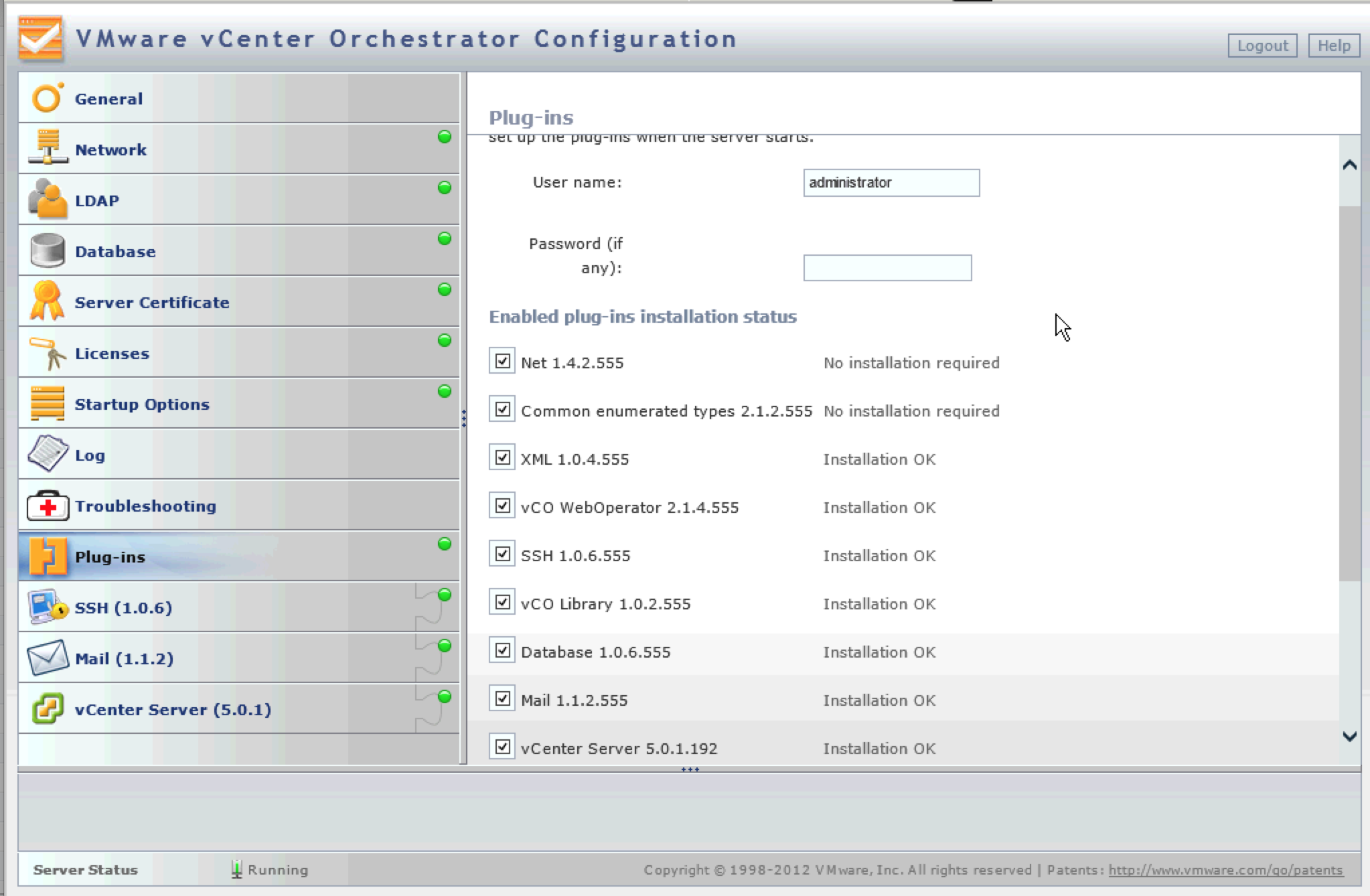Image resolution: width=1370 pixels, height=896 pixels.
Task: Disable the Mail 1.1.2.555 plug-in checkbox
Action: click(502, 698)
